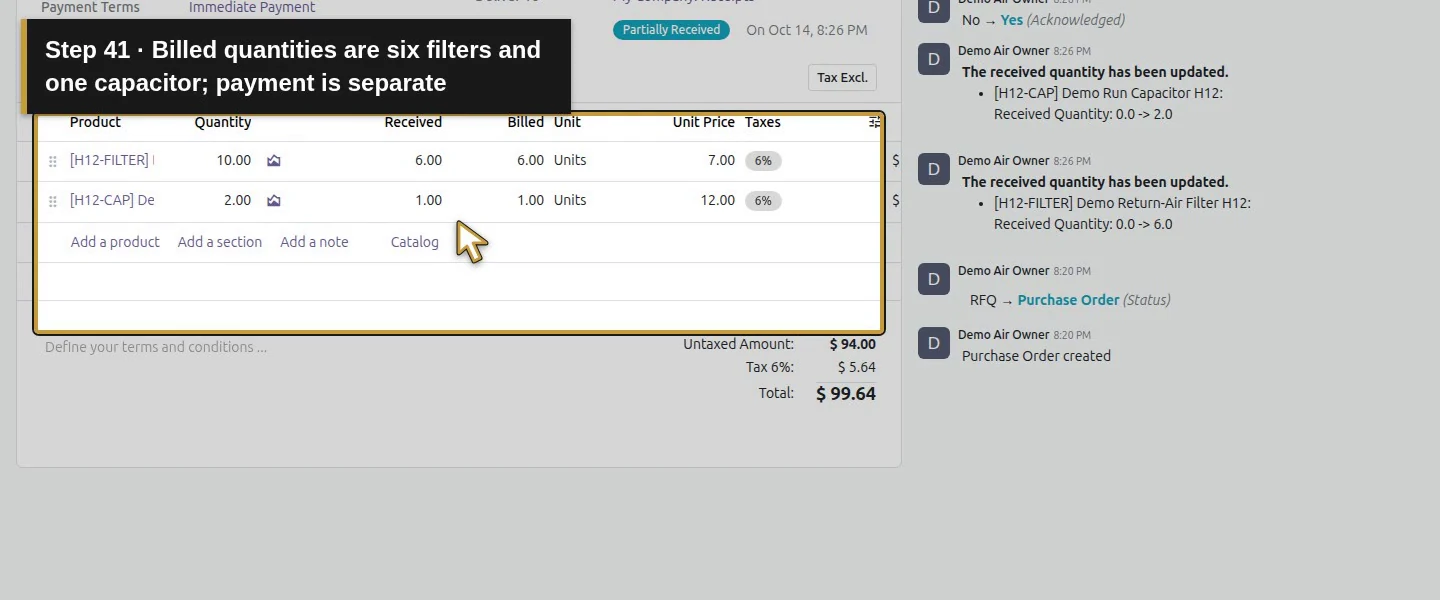Screen dimensions: 1440x600
Task: Click Received Quantity: 0.0 -> 2.0 text
Action: tap(1083, 114)
